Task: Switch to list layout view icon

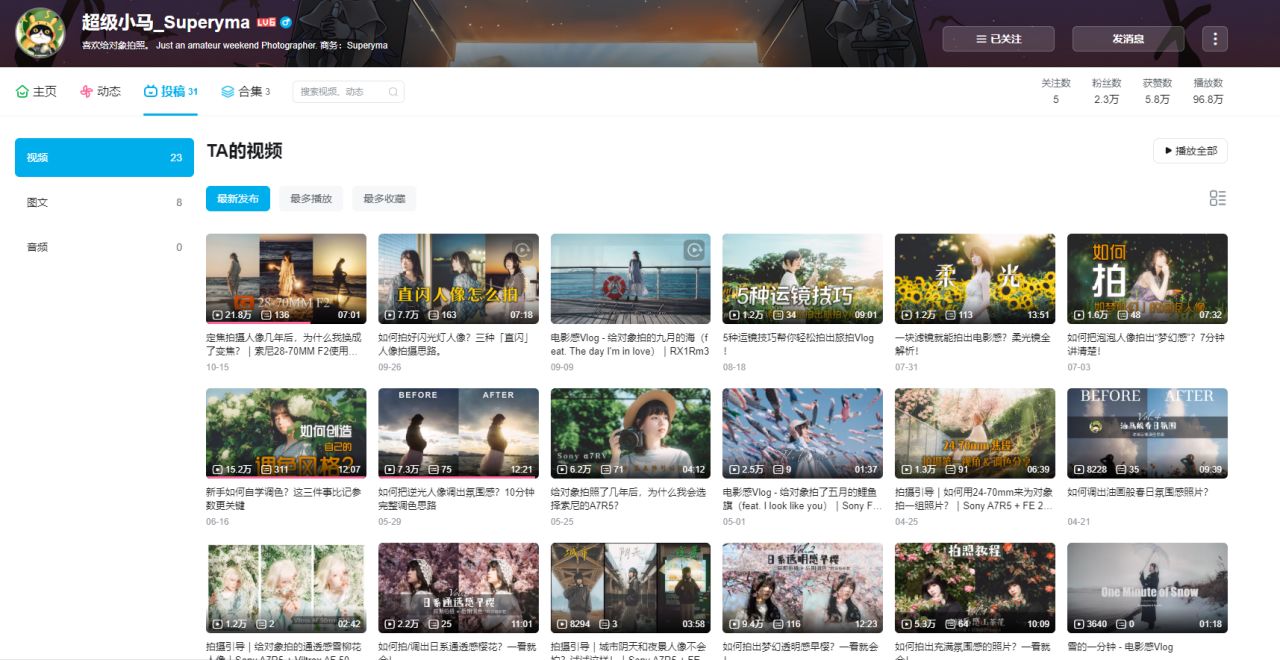Action: (x=1217, y=198)
